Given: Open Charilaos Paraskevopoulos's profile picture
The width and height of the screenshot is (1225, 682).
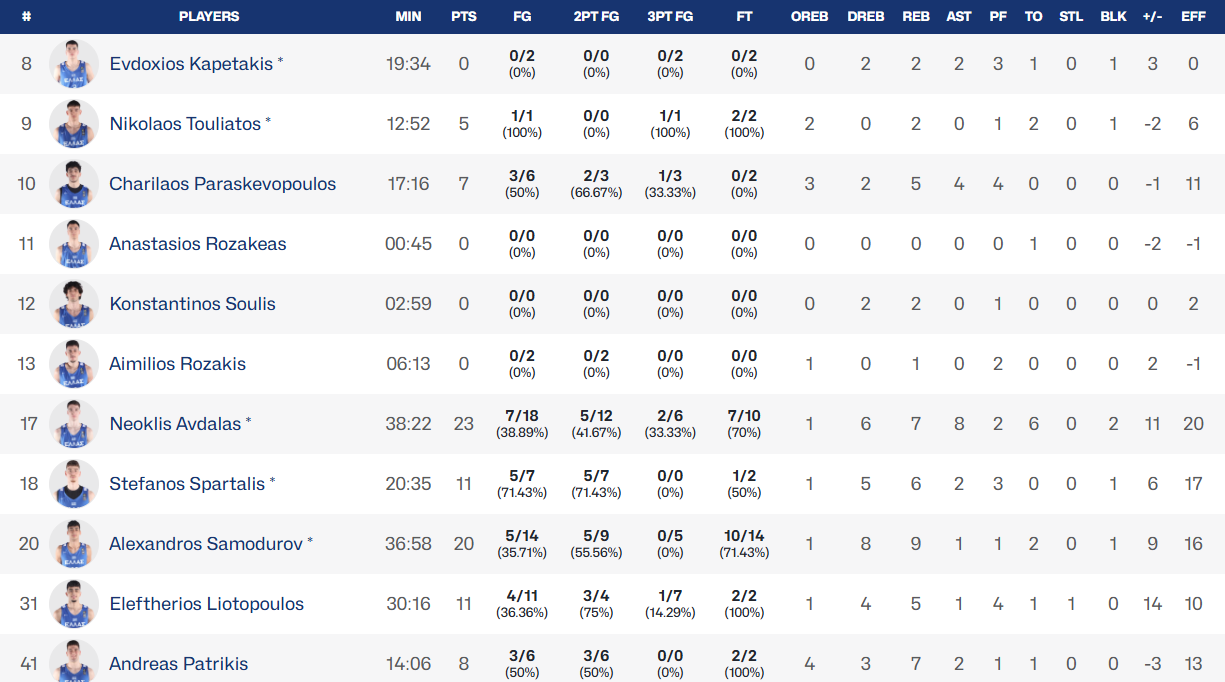Looking at the screenshot, I should pos(74,184).
